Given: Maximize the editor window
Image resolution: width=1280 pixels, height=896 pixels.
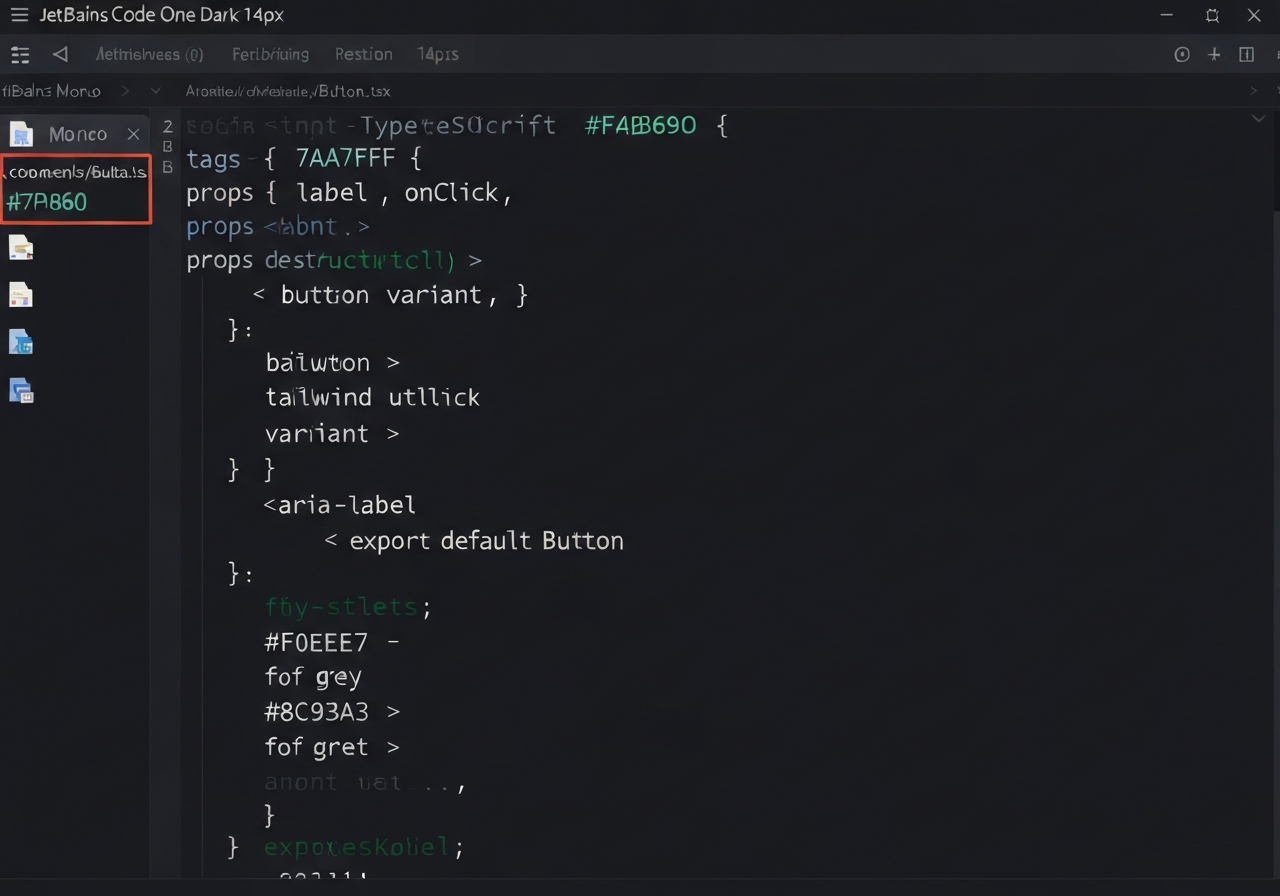Looking at the screenshot, I should 1212,15.
